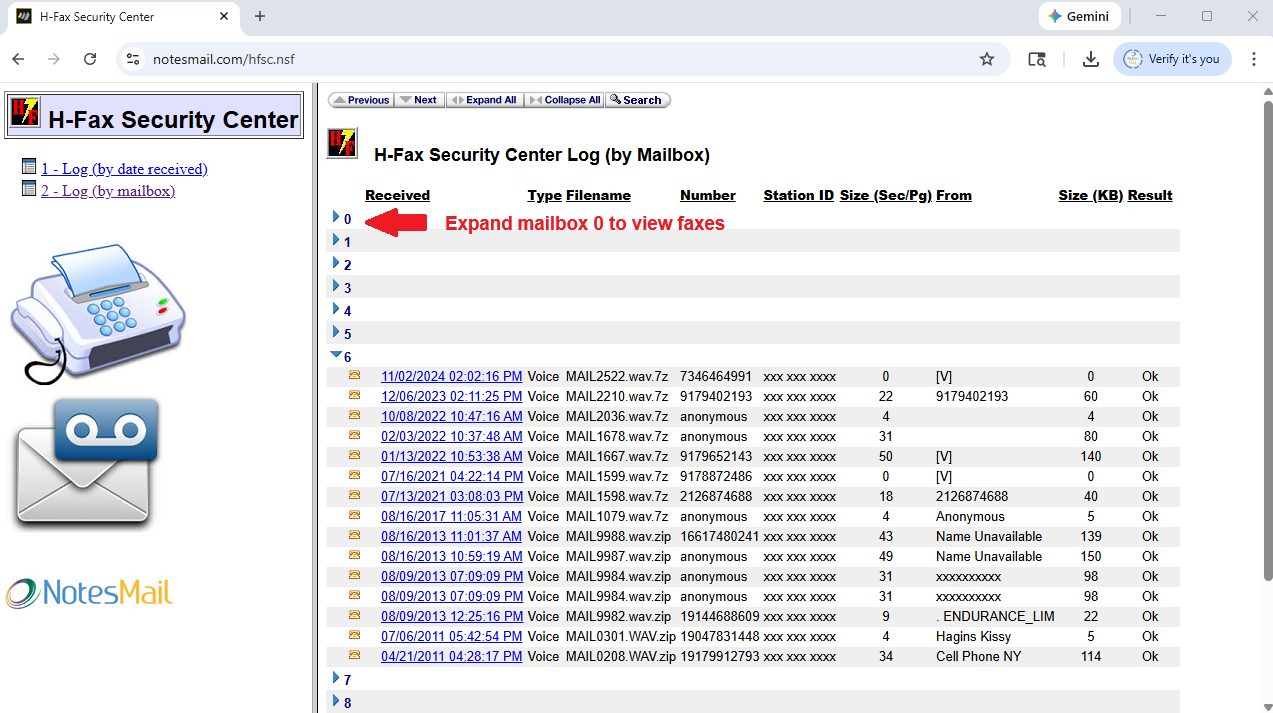Expand mailbox 0 triangle
Viewport: 1273px width, 713px height.
pyautogui.click(x=336, y=217)
